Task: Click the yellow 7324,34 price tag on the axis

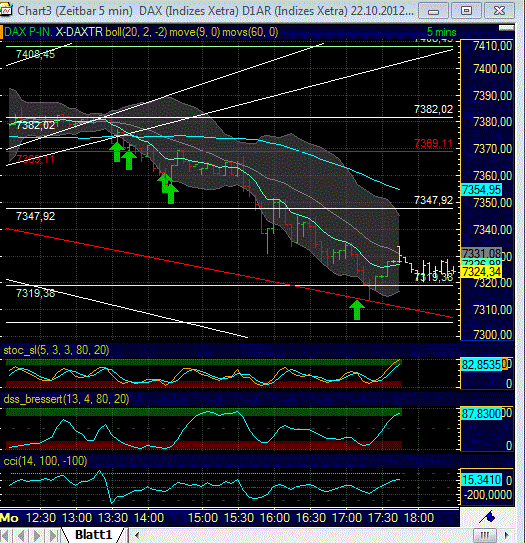Action: 481,272
